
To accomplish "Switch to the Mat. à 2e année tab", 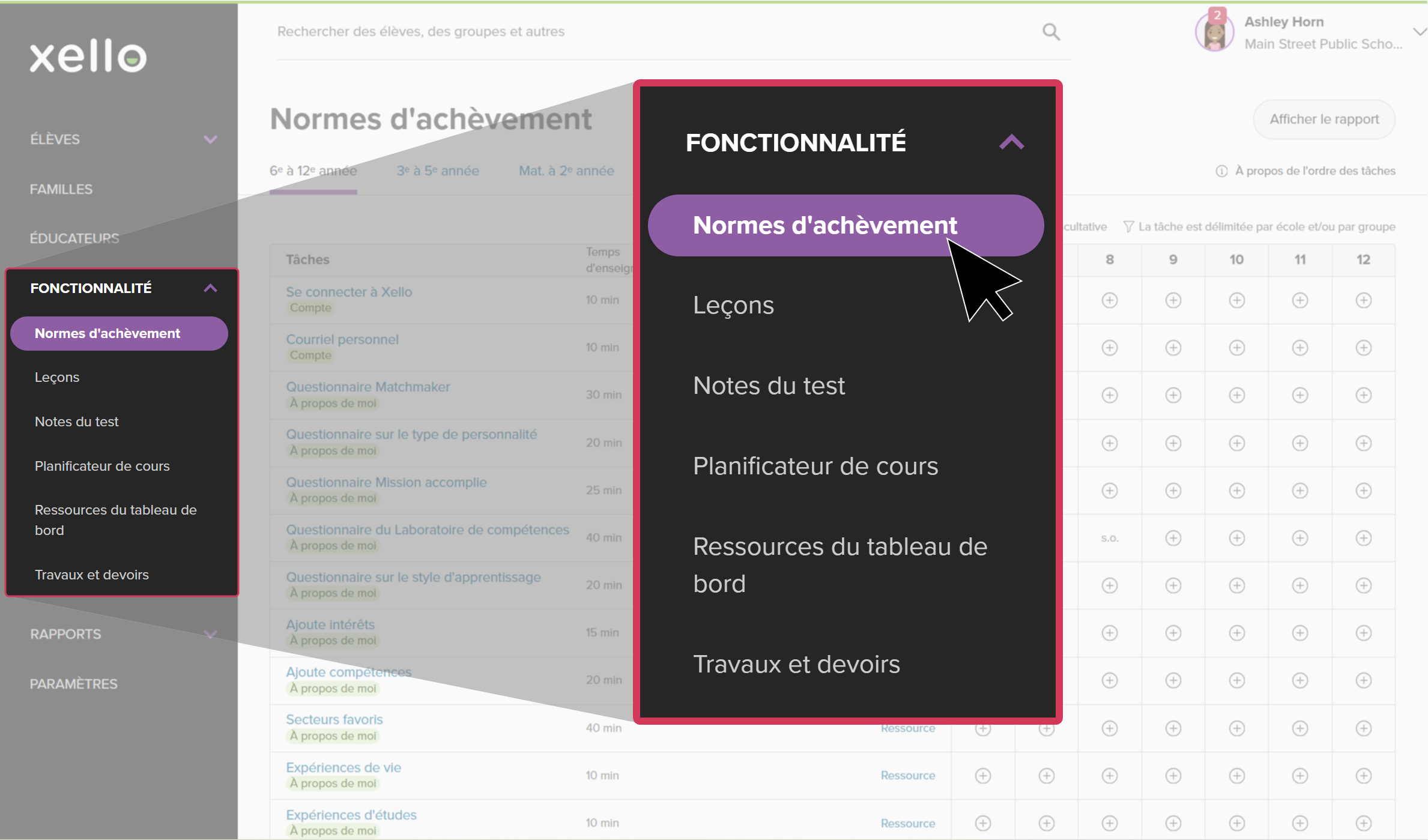I will (566, 171).
